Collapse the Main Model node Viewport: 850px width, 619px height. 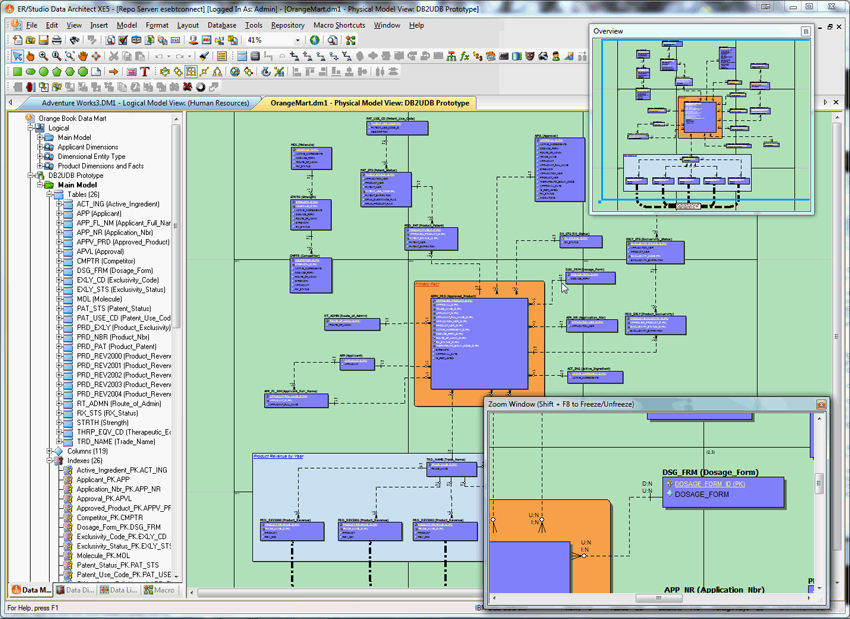[40, 185]
